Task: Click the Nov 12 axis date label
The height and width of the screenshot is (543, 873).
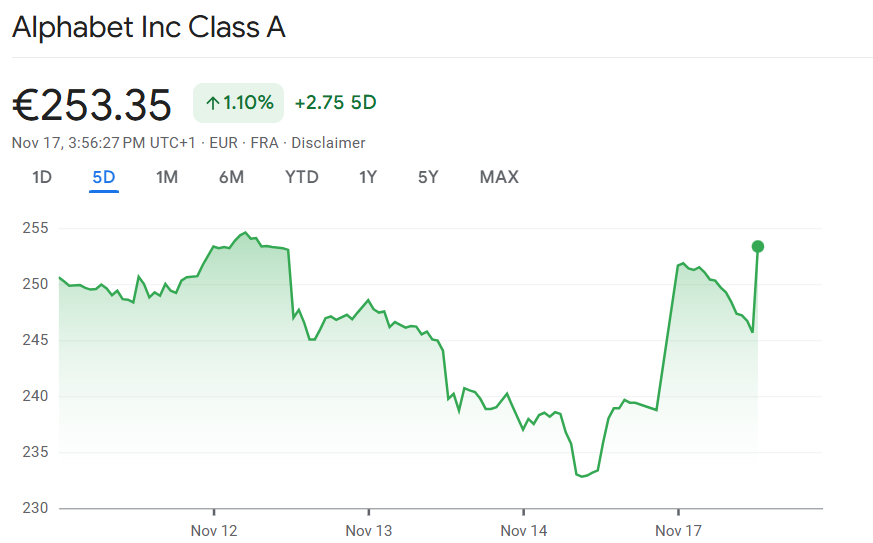Action: [x=214, y=530]
